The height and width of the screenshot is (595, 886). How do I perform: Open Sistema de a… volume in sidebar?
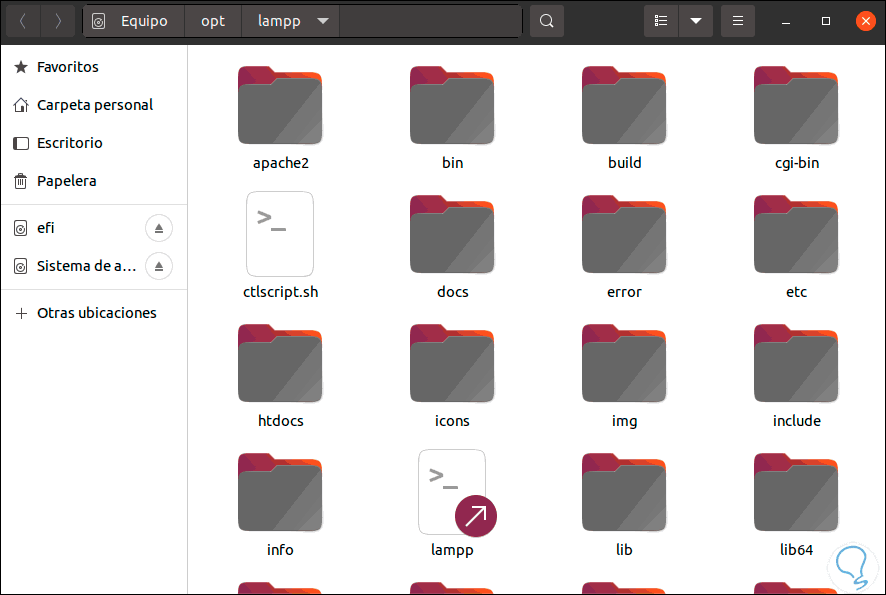[x=73, y=266]
